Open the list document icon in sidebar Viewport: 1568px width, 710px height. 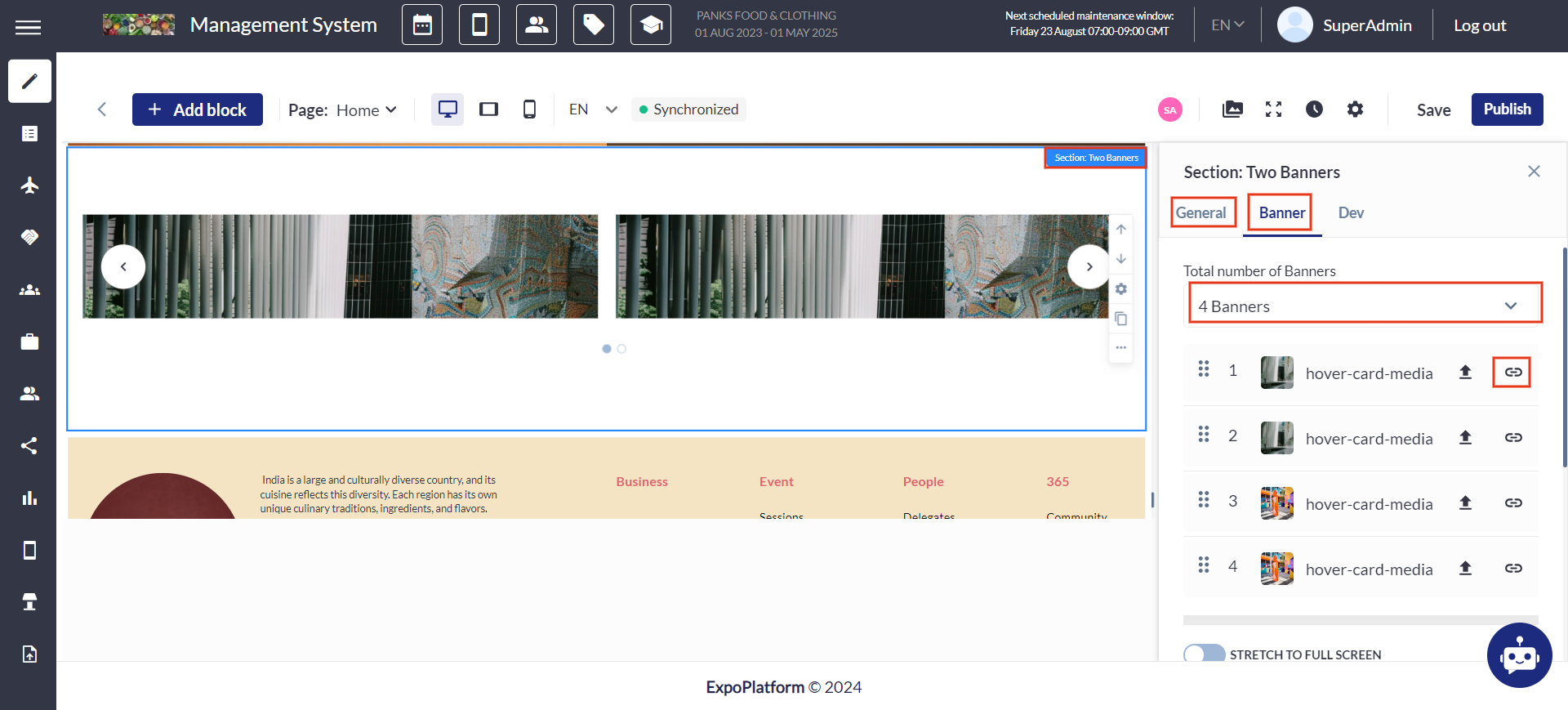click(x=29, y=133)
